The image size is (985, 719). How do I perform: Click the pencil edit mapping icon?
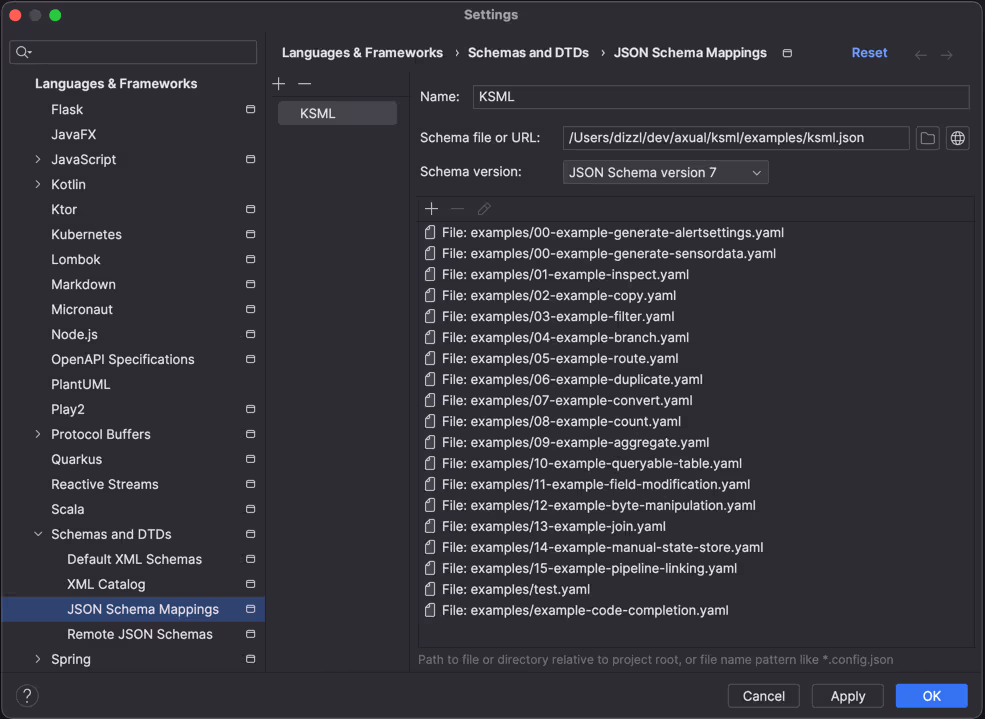point(484,208)
